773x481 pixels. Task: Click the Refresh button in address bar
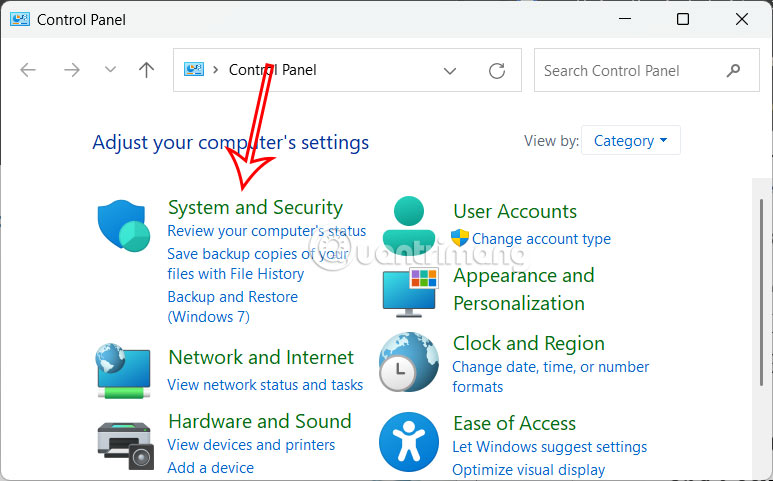coord(497,71)
